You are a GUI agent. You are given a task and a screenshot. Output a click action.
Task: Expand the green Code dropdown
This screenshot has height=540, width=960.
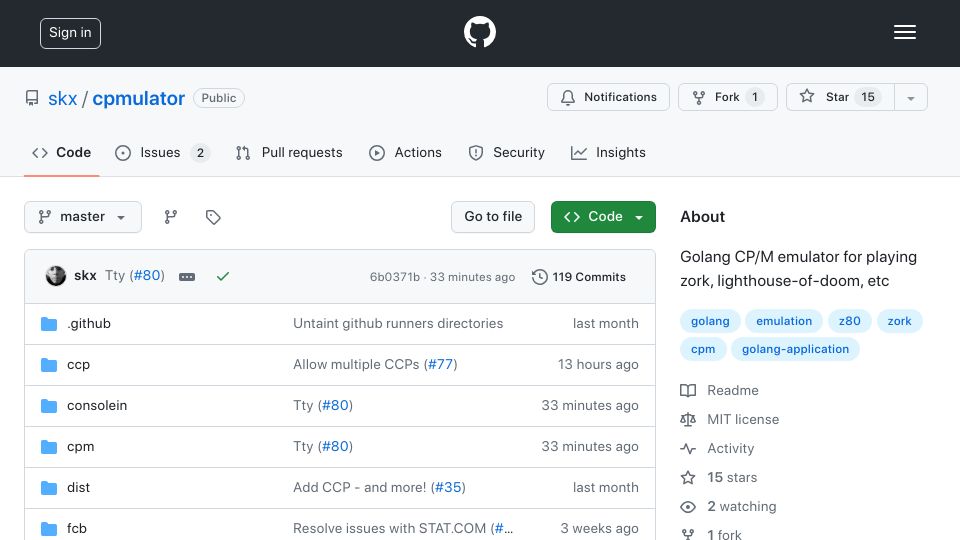[x=603, y=217]
